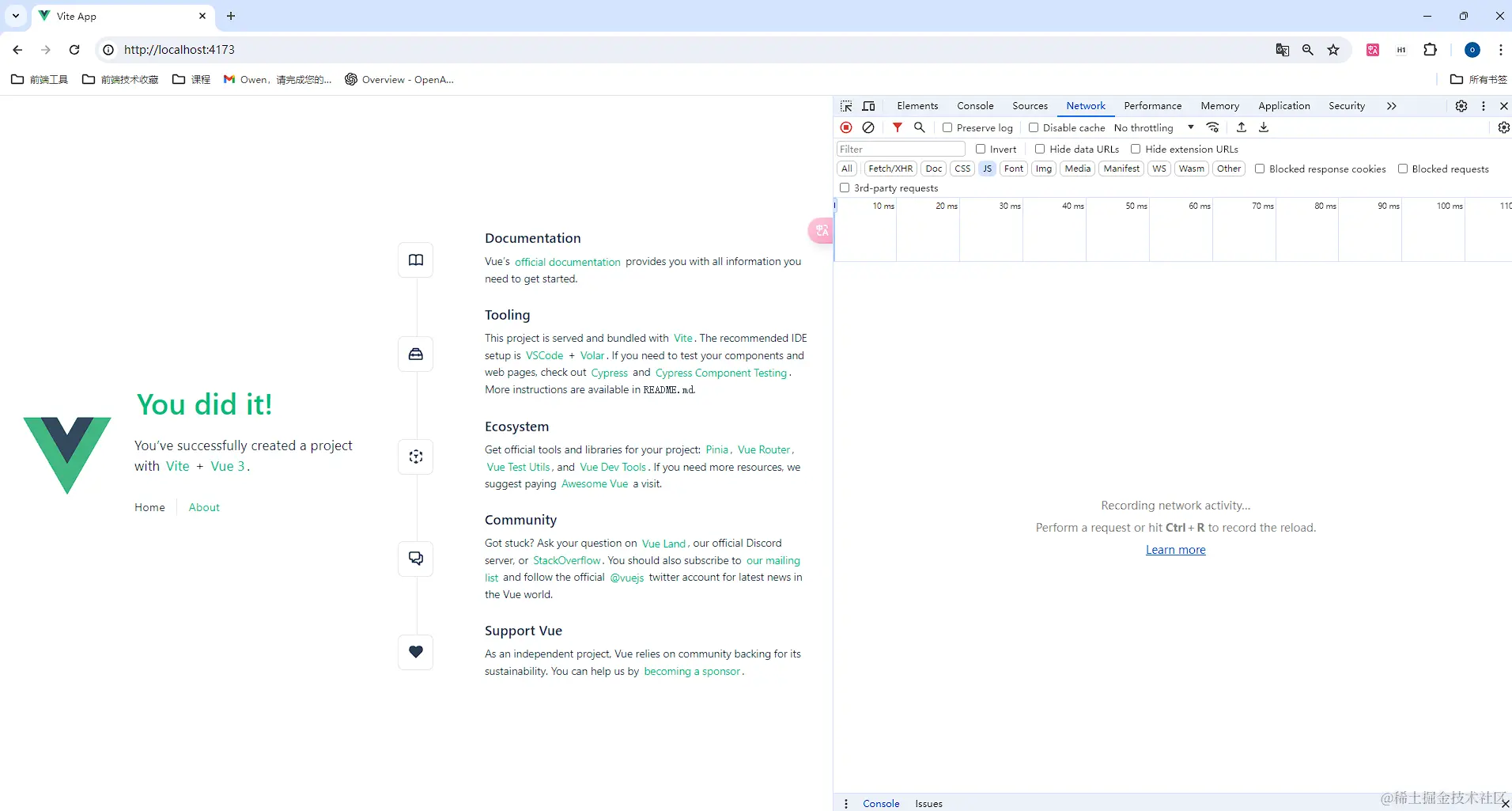Click the Support Vue heart icon
The image size is (1512, 811).
(416, 652)
